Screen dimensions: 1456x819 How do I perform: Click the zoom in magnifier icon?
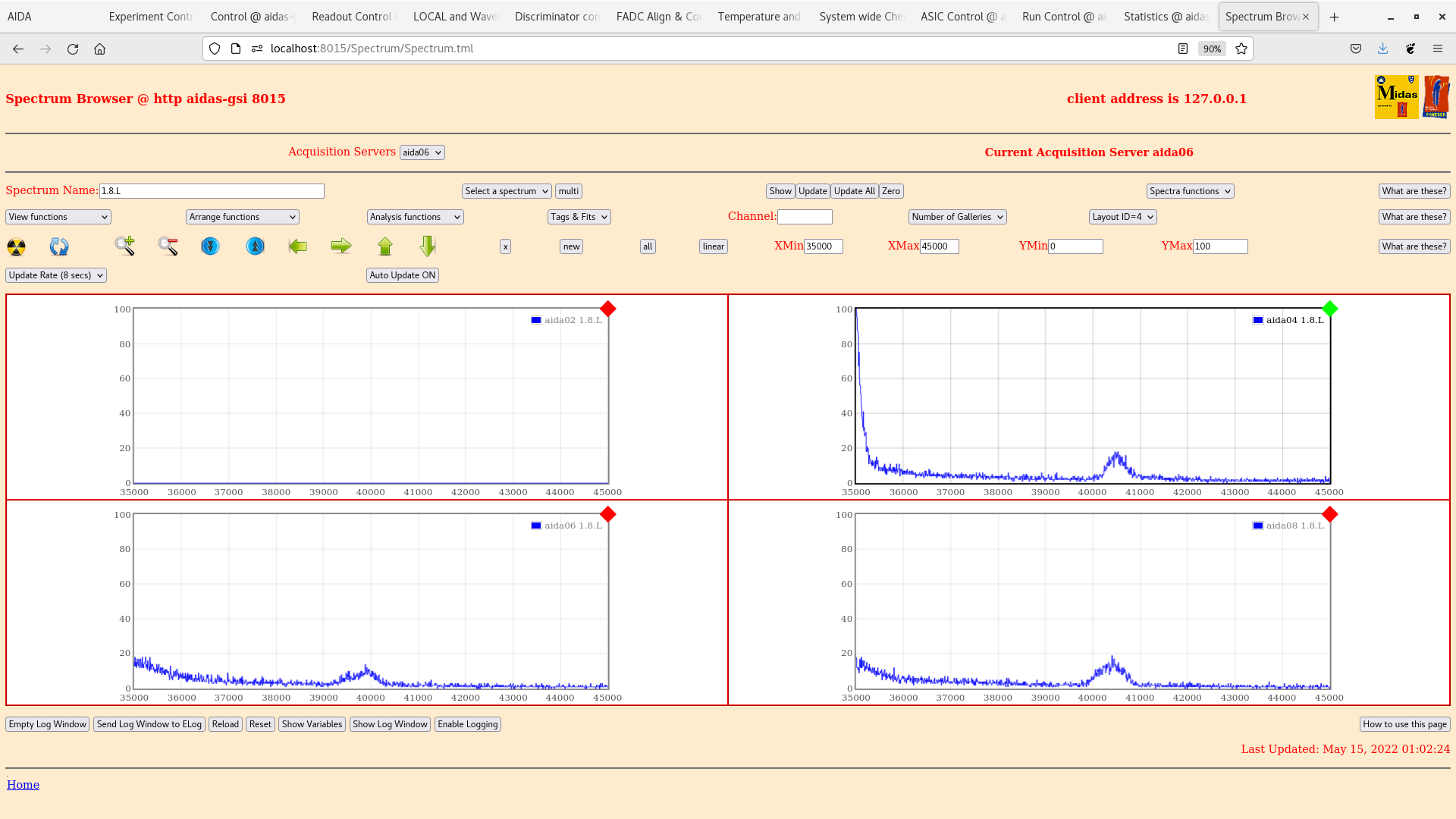point(124,246)
